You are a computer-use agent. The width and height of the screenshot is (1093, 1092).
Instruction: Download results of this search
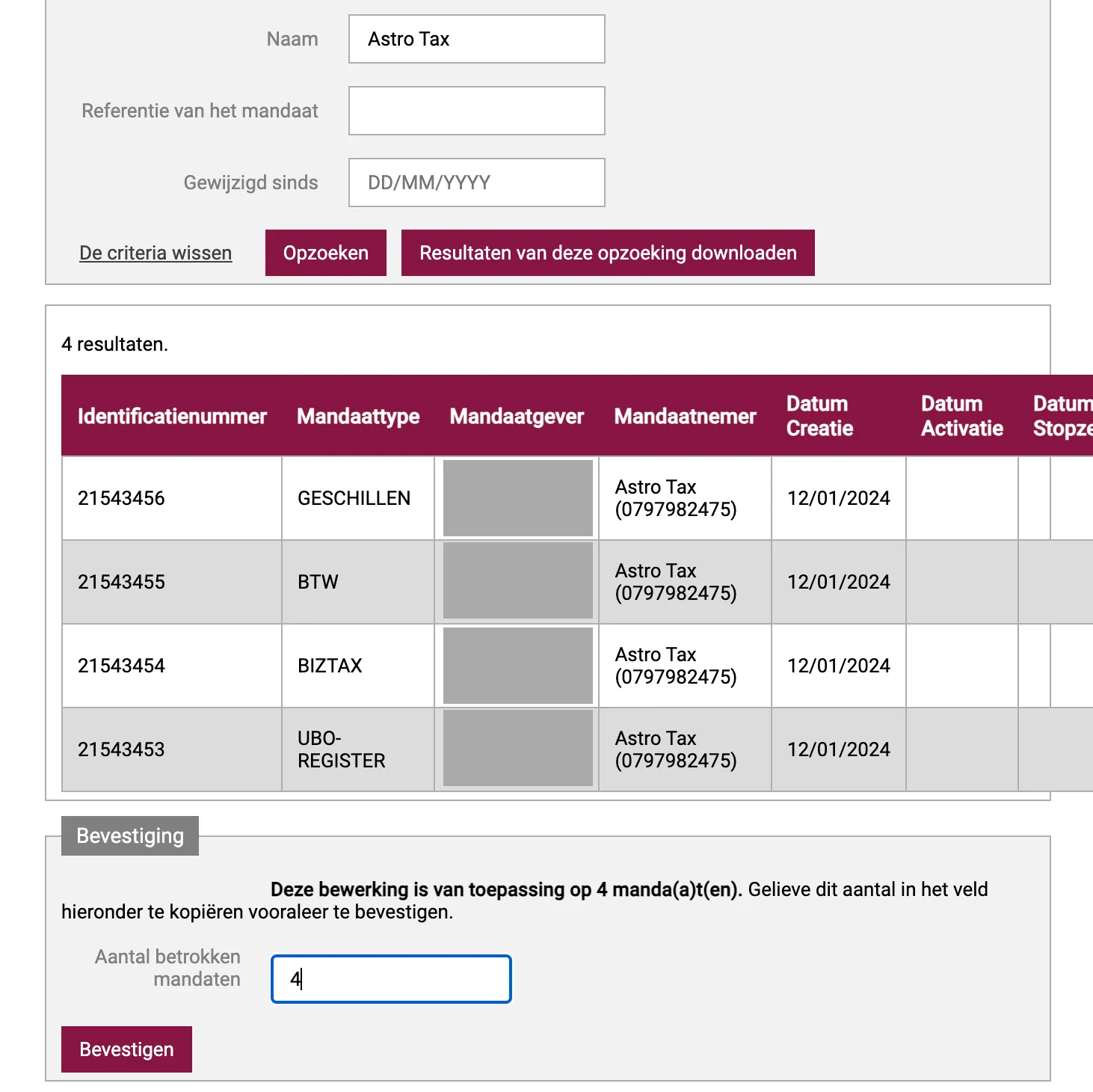click(608, 253)
